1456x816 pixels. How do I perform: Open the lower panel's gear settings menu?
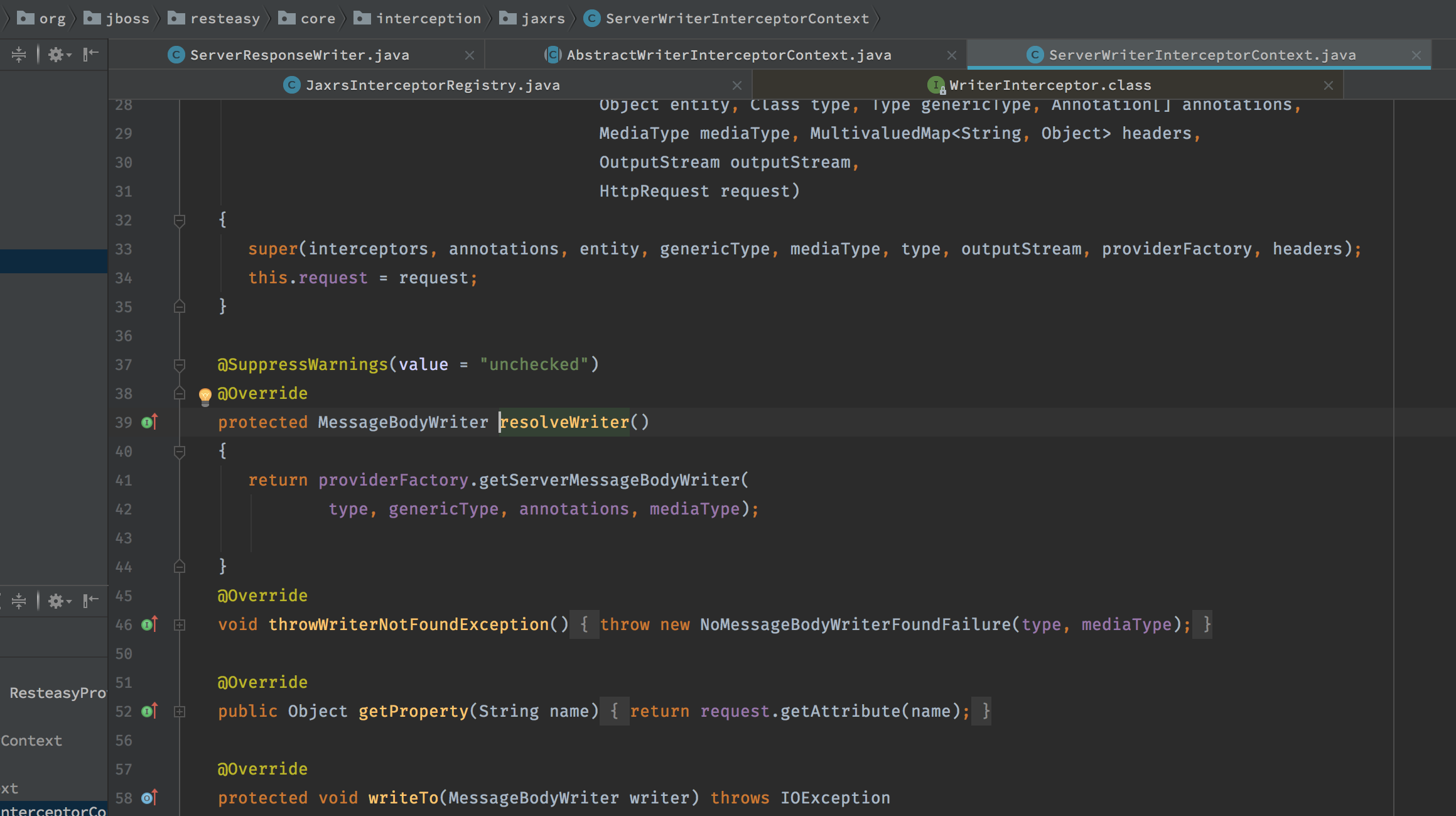[x=58, y=601]
